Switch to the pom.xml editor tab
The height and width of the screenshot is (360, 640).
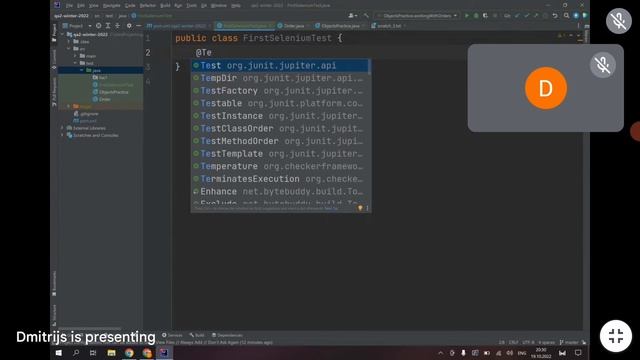tap(179, 26)
